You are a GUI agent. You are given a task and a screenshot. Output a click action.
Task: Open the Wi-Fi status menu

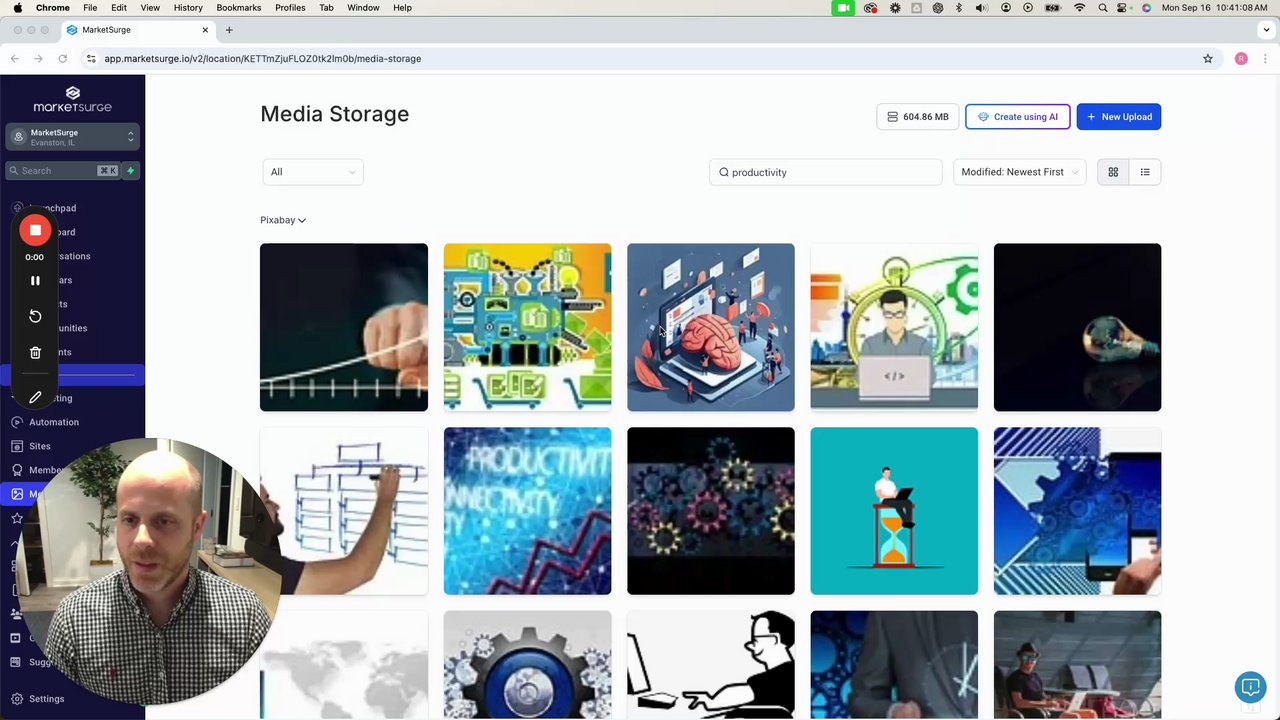coord(1079,8)
